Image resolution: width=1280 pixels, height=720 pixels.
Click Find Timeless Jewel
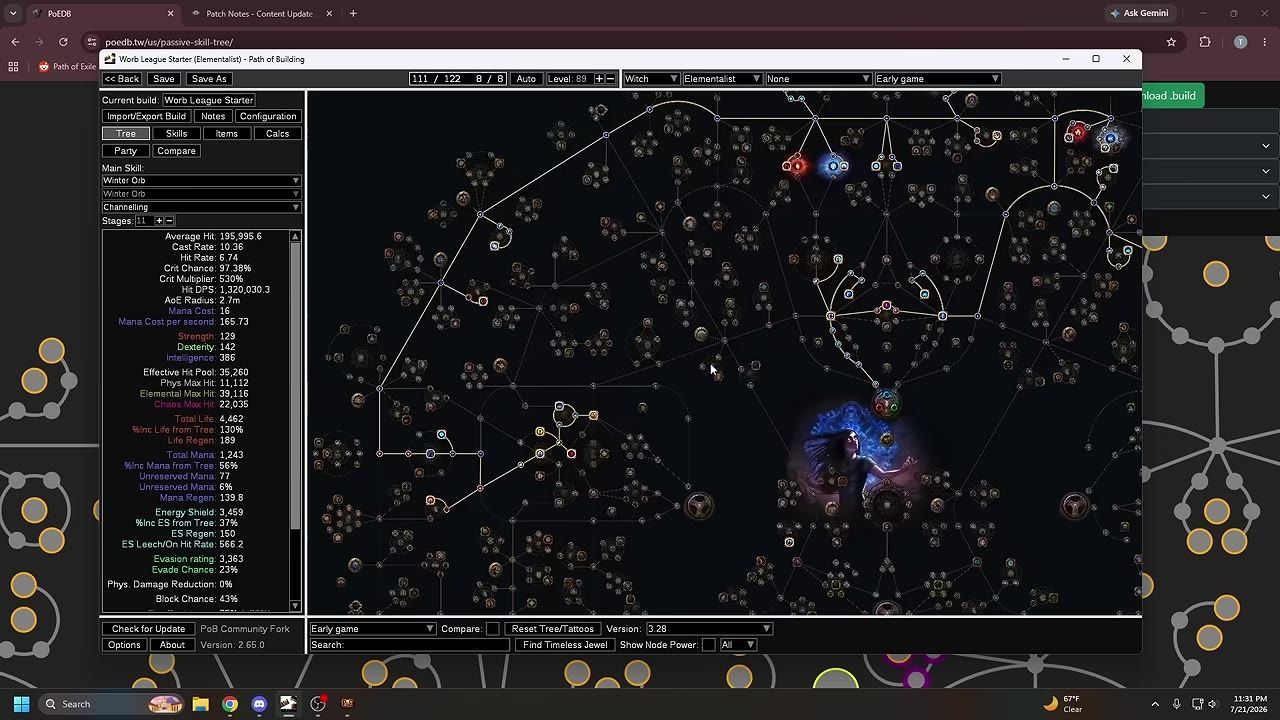565,645
